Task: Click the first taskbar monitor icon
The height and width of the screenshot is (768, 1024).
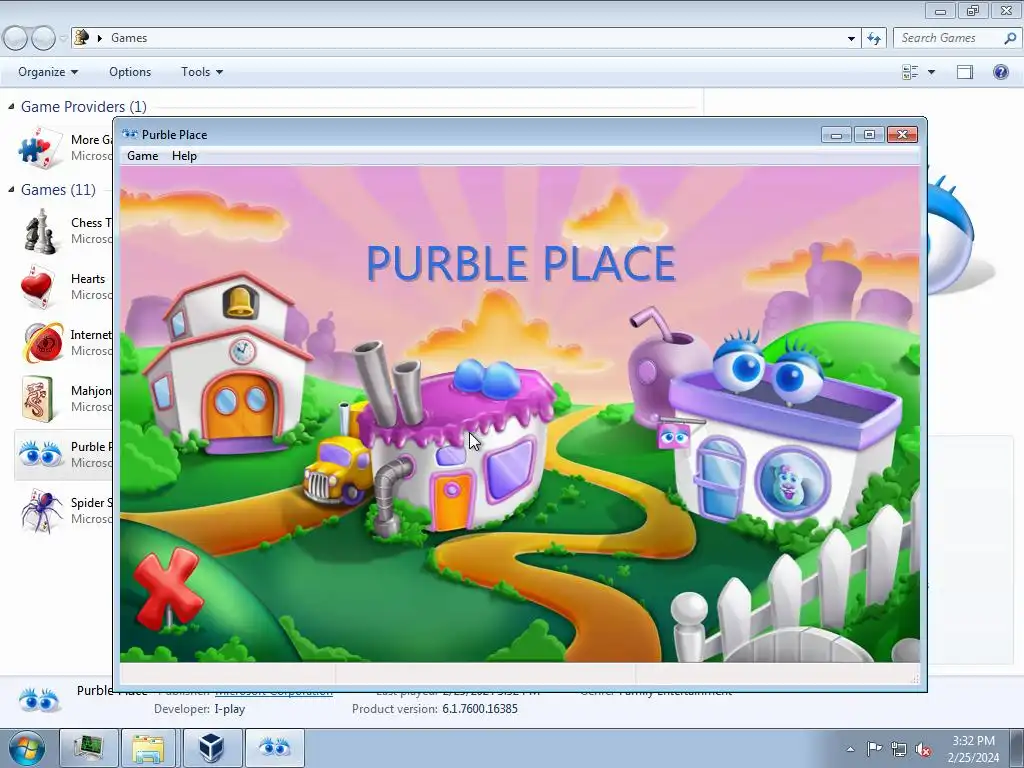Action: click(x=89, y=748)
